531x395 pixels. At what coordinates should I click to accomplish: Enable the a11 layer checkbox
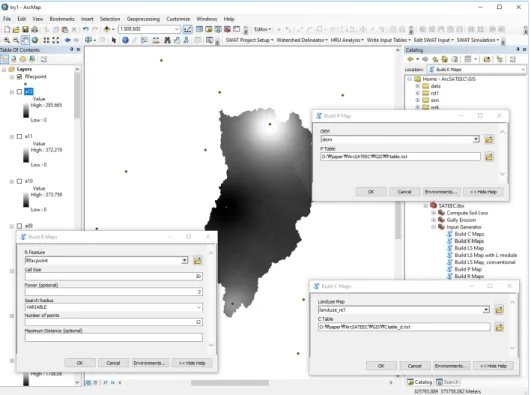pyautogui.click(x=19, y=136)
